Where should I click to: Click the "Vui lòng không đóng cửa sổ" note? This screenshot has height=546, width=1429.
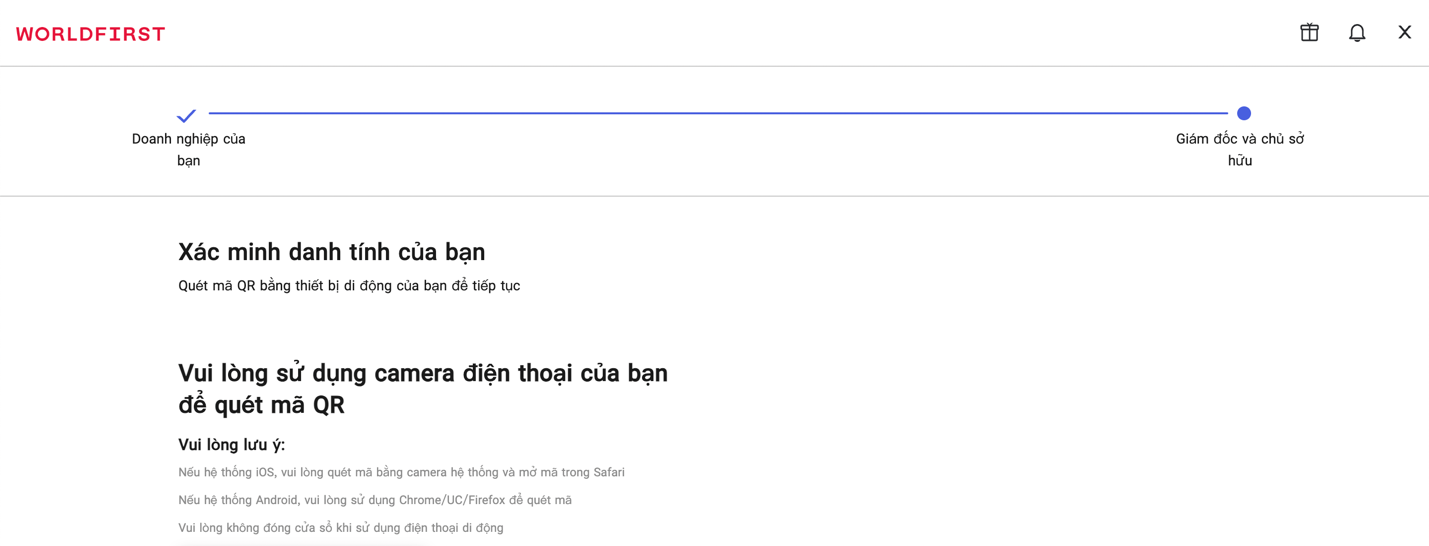click(x=340, y=528)
